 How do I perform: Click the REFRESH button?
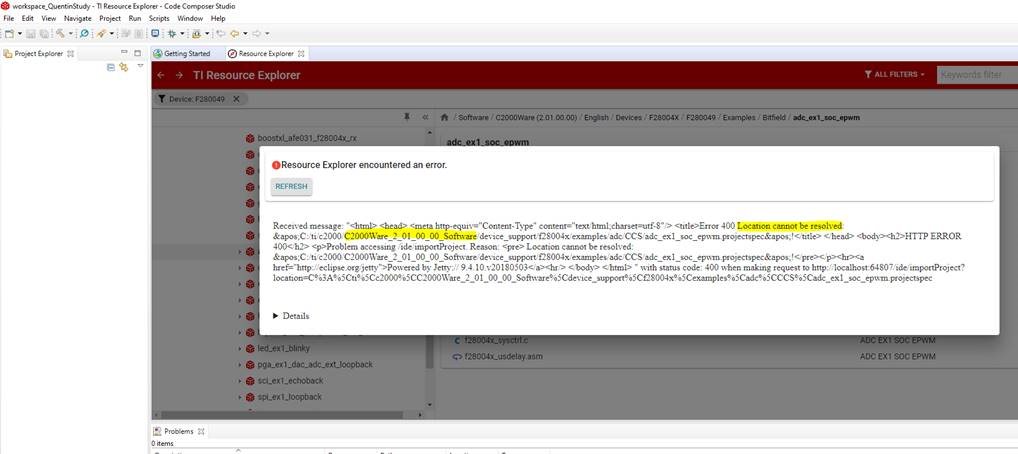click(292, 187)
